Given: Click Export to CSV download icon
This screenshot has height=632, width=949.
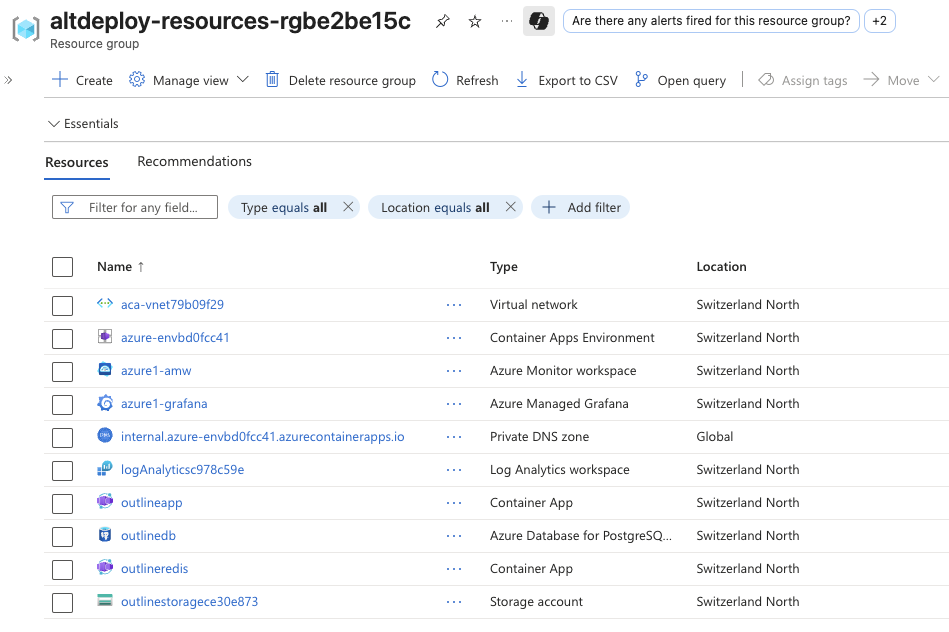Looking at the screenshot, I should pos(522,79).
